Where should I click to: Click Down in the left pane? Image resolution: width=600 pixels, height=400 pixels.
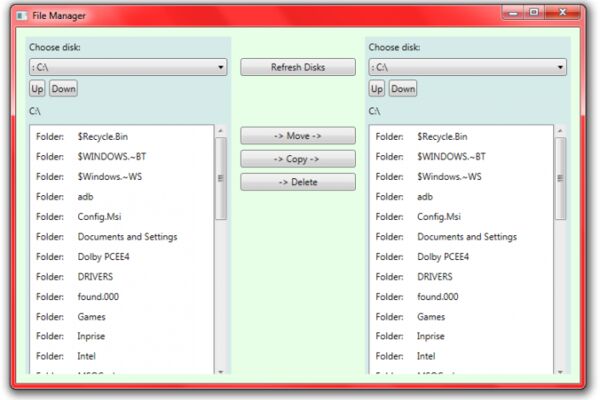tap(64, 89)
